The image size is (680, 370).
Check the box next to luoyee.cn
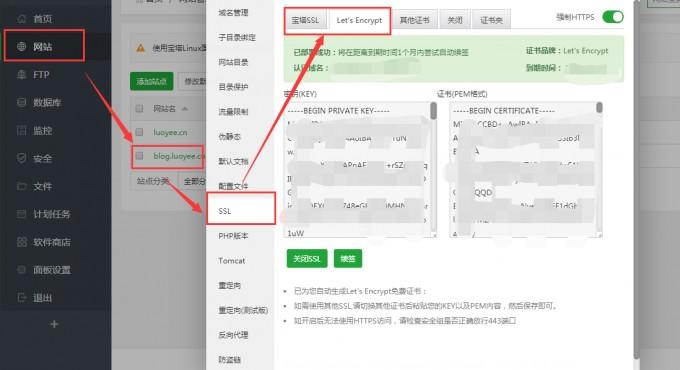(x=139, y=132)
